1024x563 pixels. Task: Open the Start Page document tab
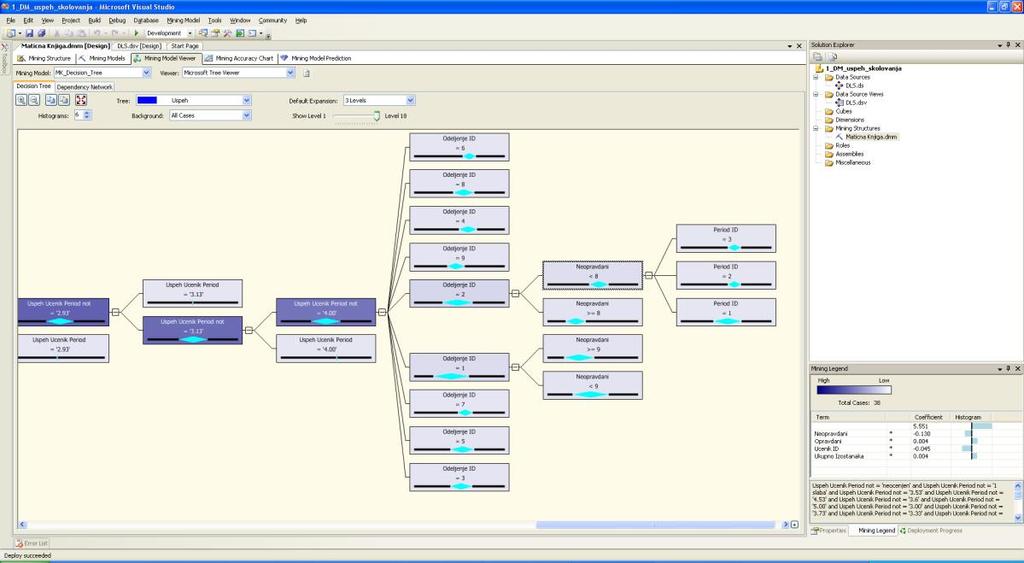[x=185, y=46]
